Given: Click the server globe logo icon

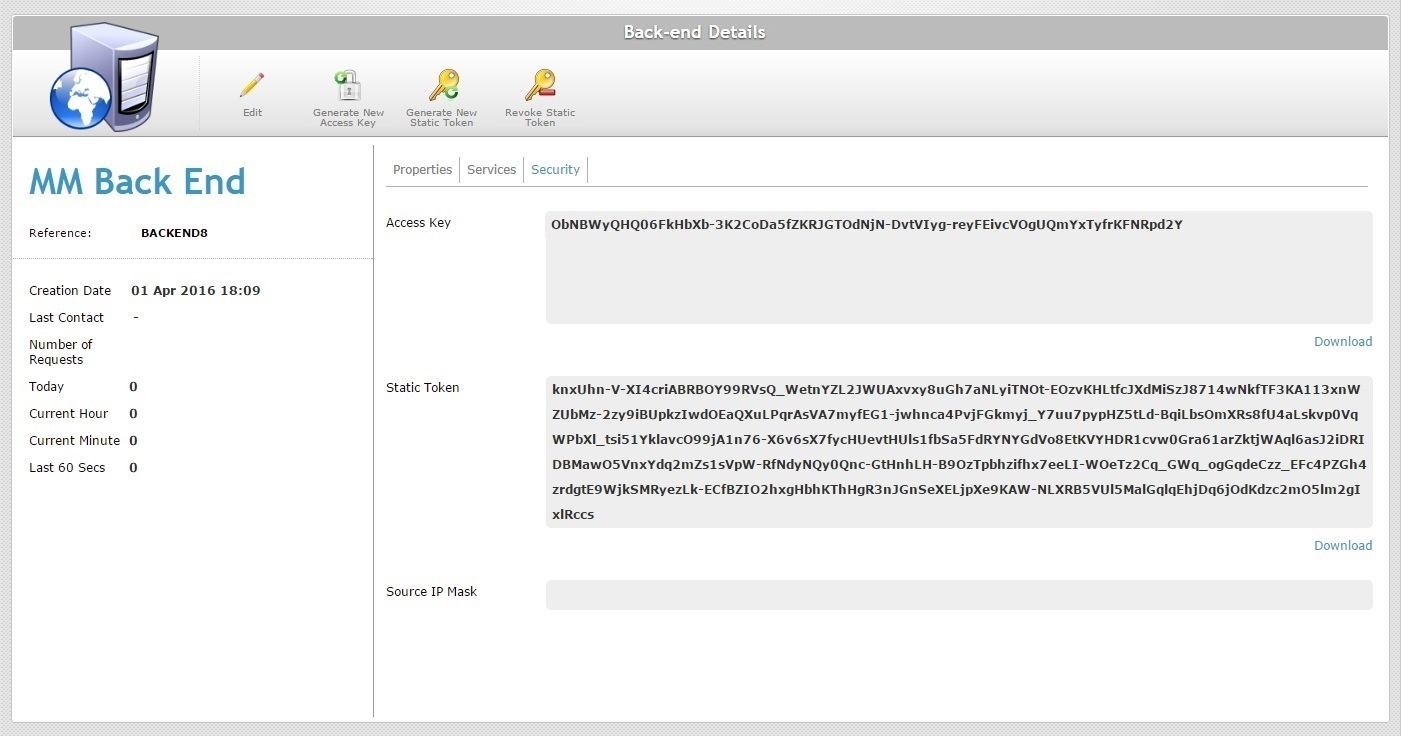Looking at the screenshot, I should (103, 78).
